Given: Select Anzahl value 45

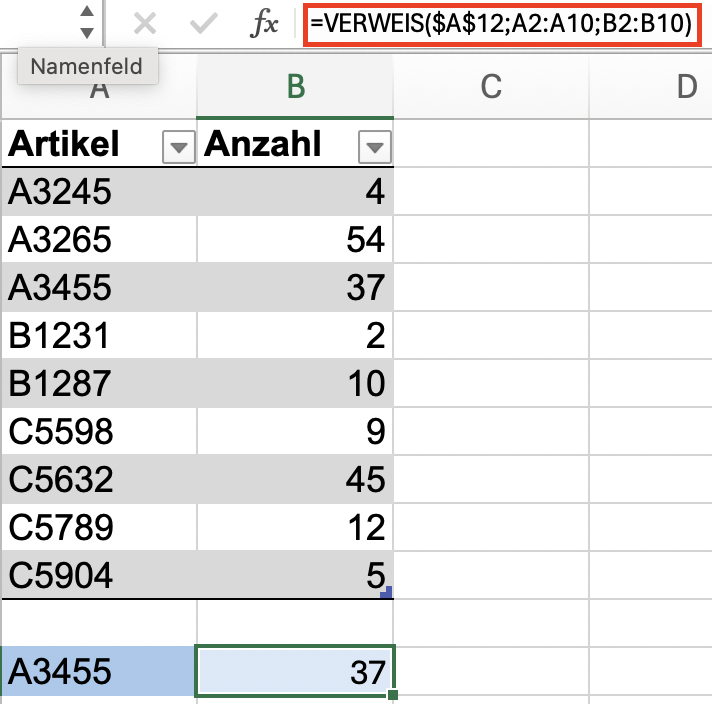Looking at the screenshot, I should tap(295, 479).
